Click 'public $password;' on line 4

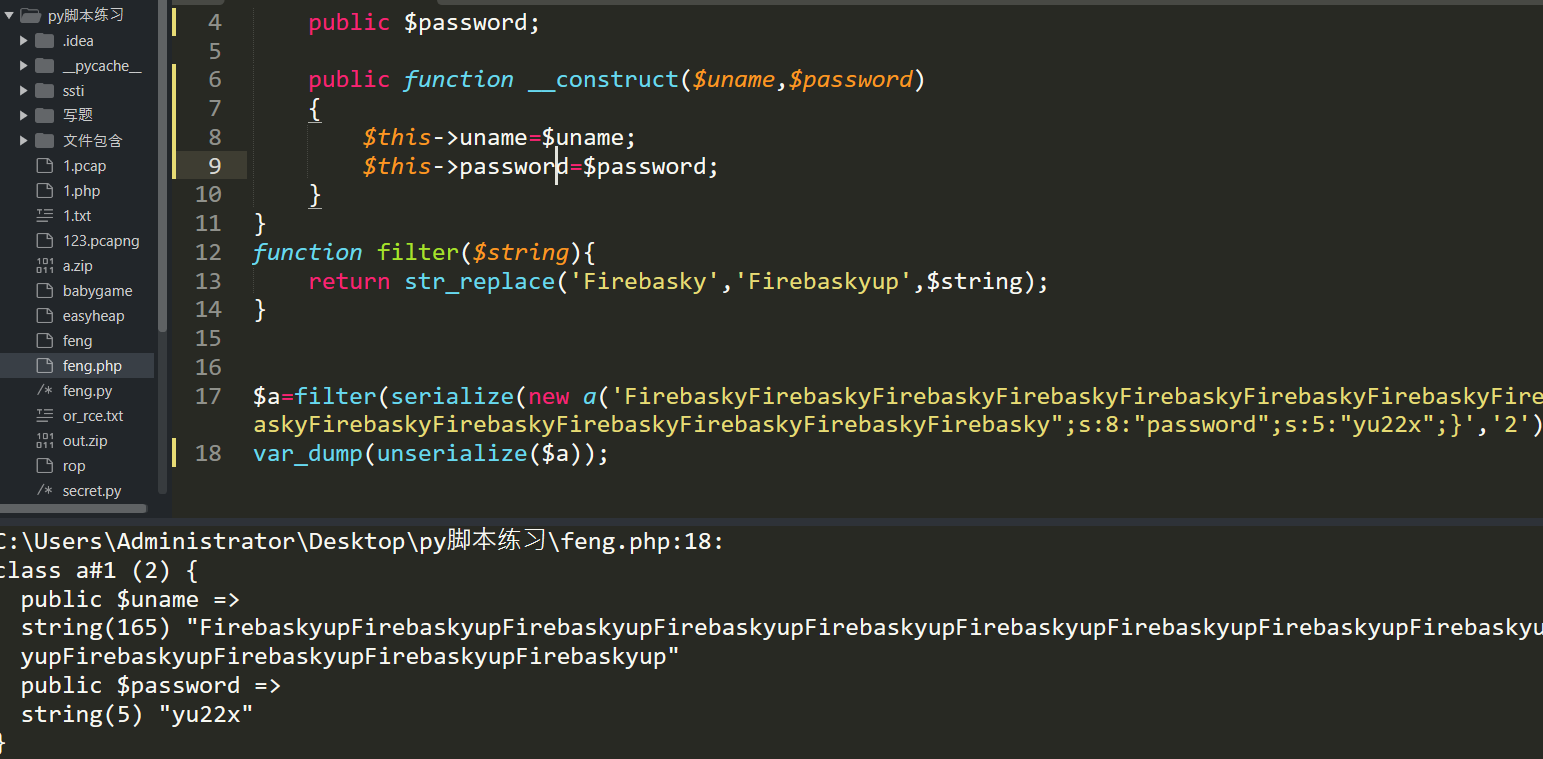[424, 23]
